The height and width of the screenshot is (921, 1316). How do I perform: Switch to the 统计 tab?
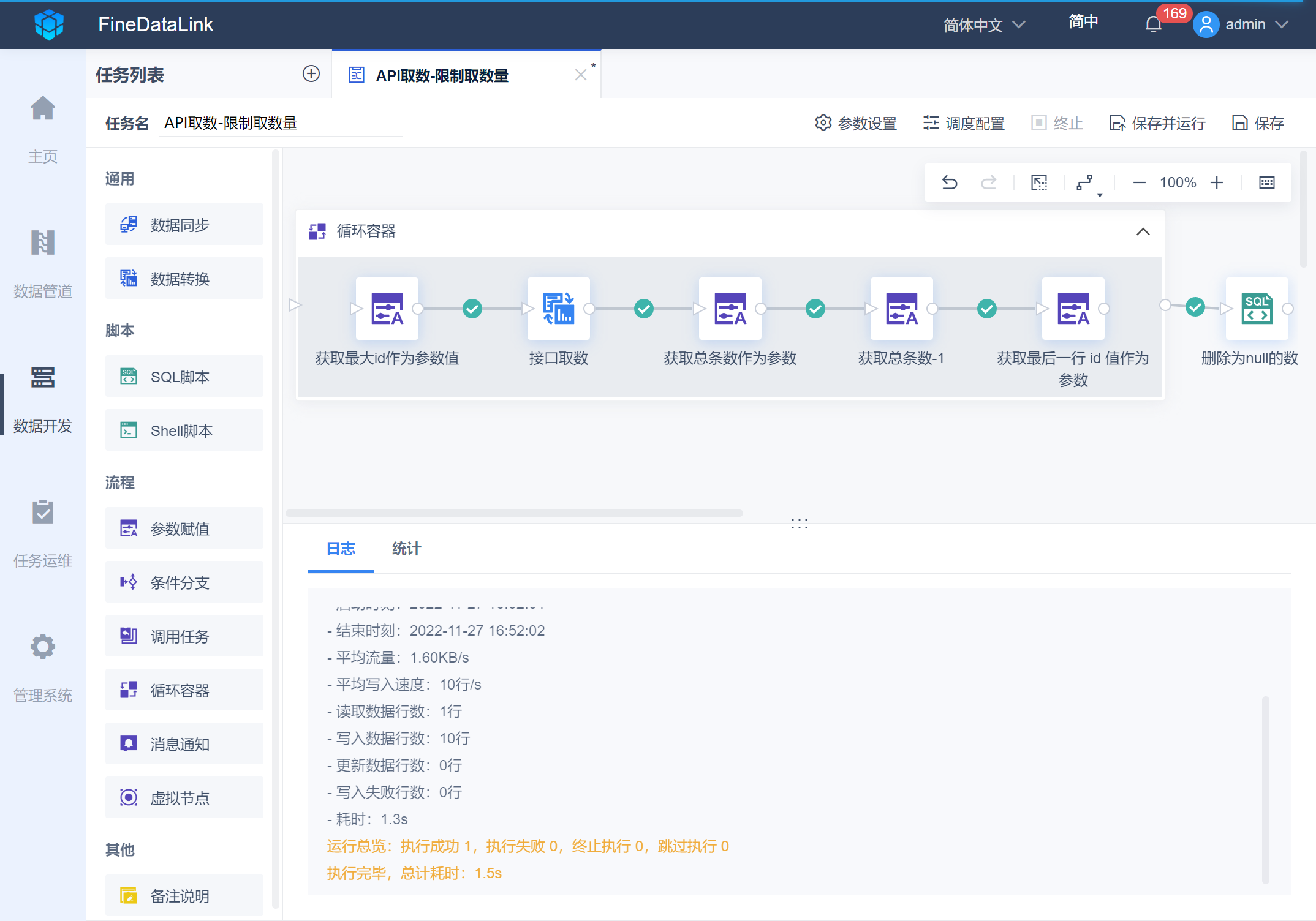pos(406,549)
